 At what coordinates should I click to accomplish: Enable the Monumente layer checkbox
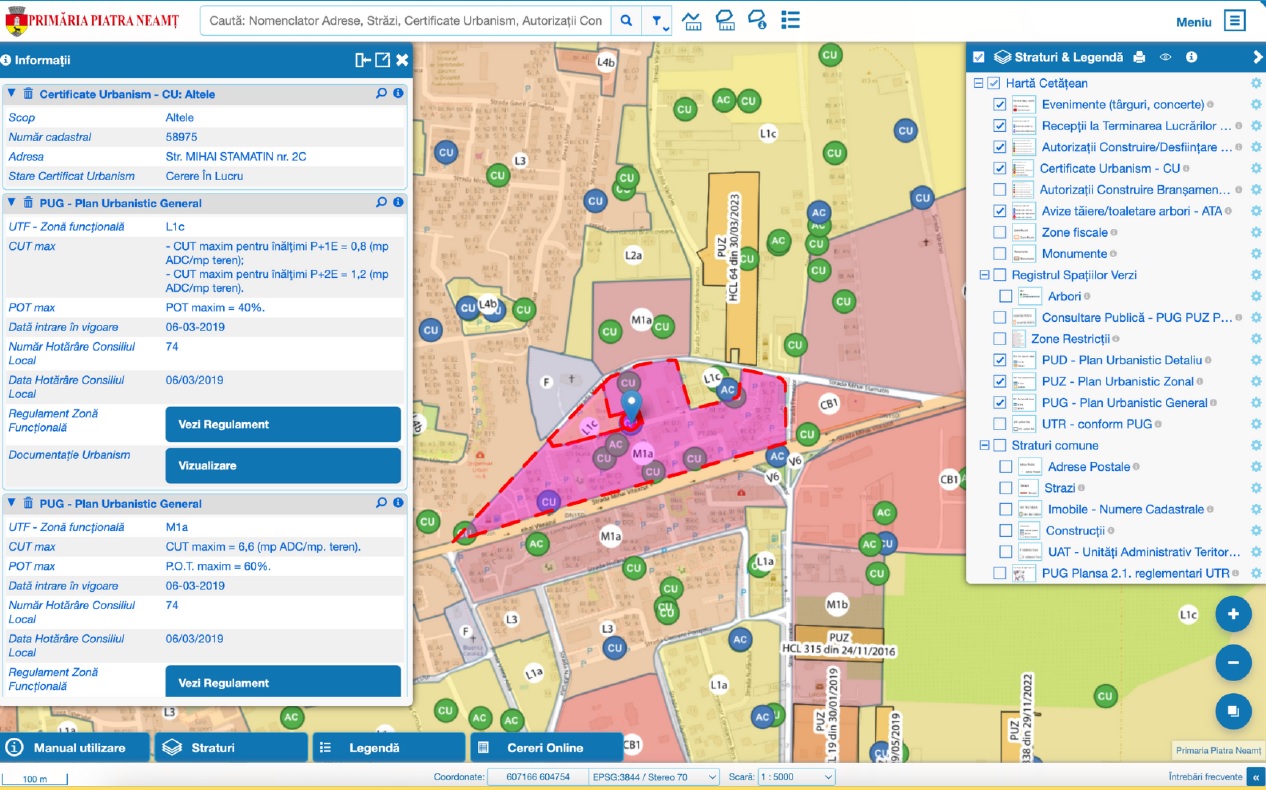coord(1000,254)
